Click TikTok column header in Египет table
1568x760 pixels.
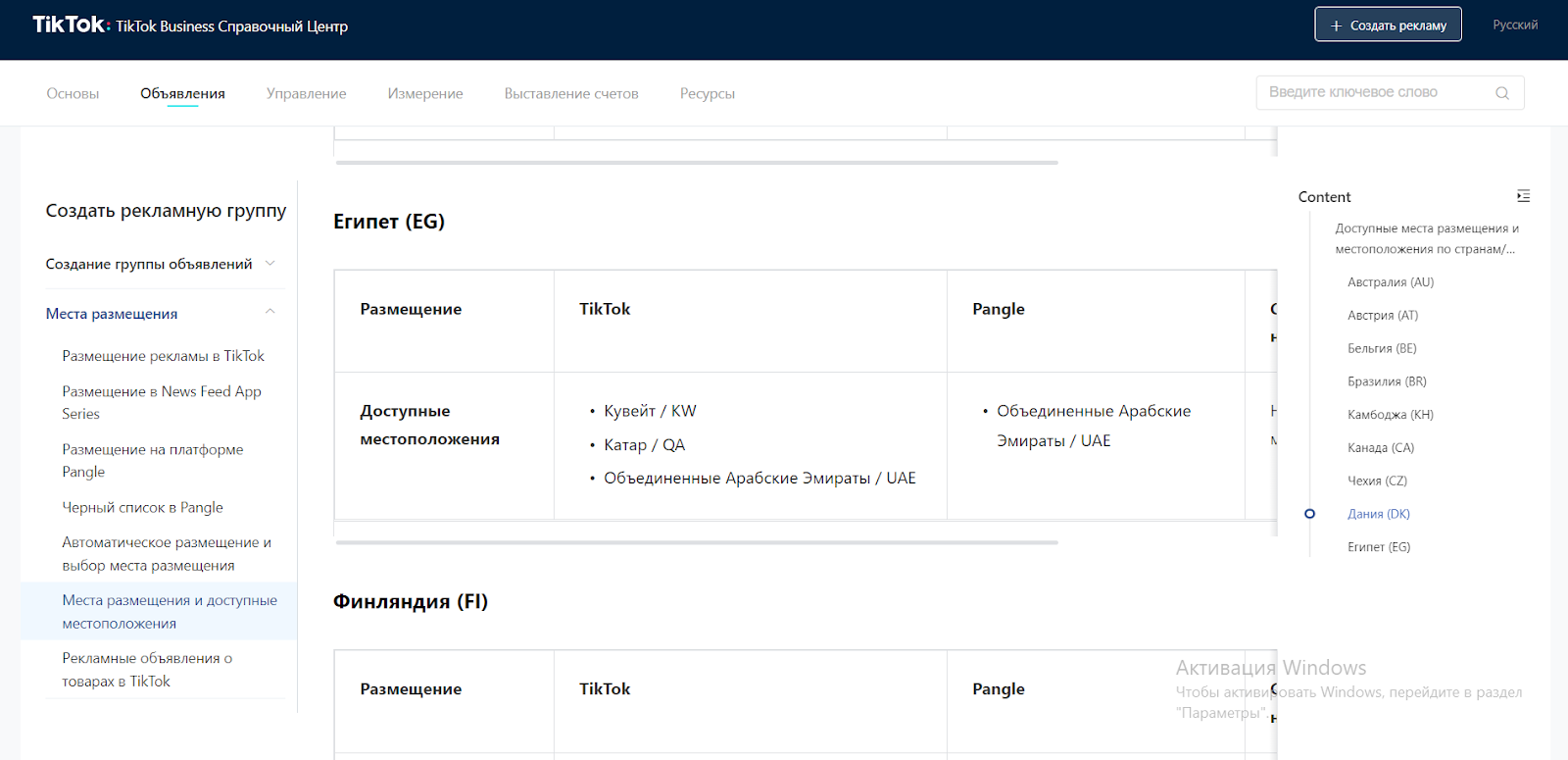605,309
